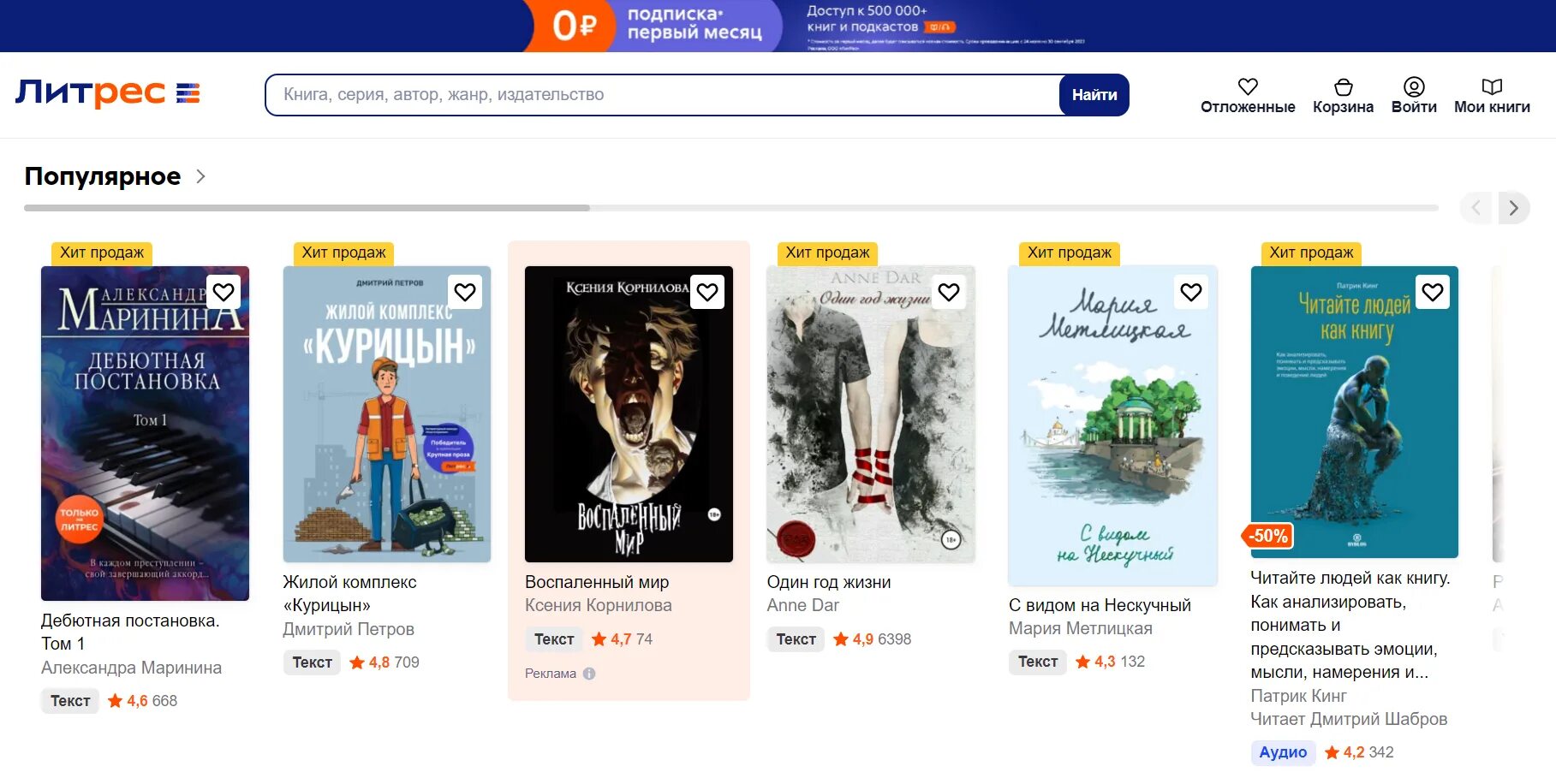
Task: Open Один год жизни book cover
Action: click(x=871, y=414)
